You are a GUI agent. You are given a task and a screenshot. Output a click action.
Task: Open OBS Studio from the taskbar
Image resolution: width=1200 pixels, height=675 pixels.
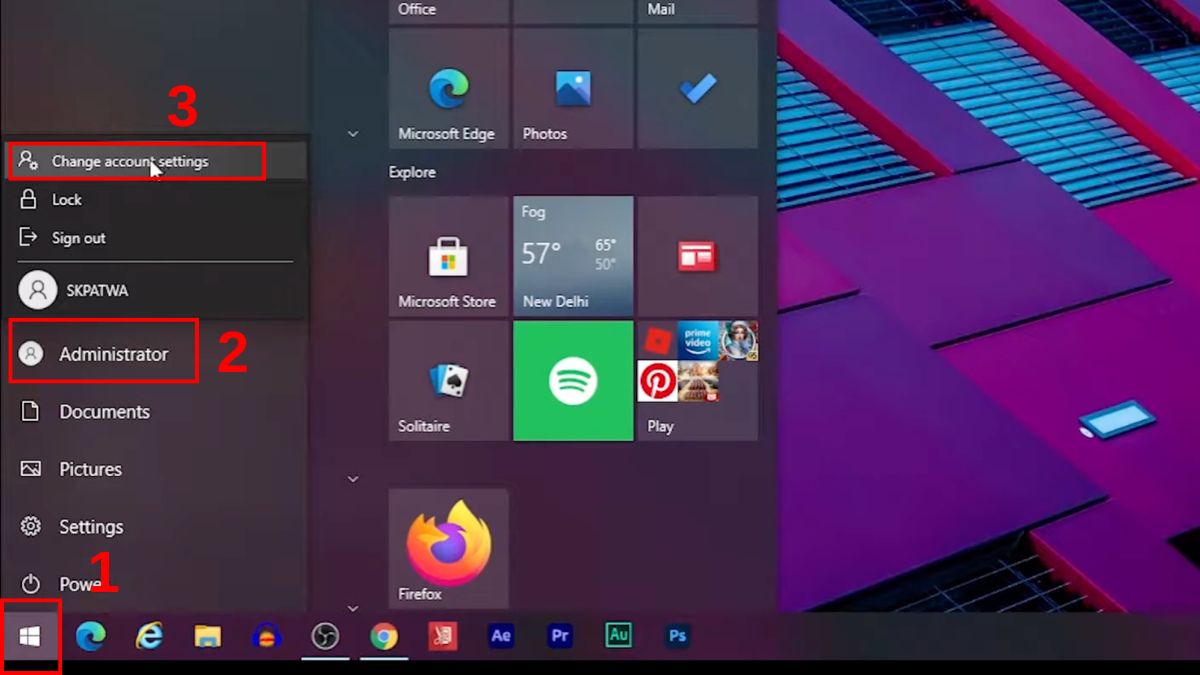tap(325, 635)
